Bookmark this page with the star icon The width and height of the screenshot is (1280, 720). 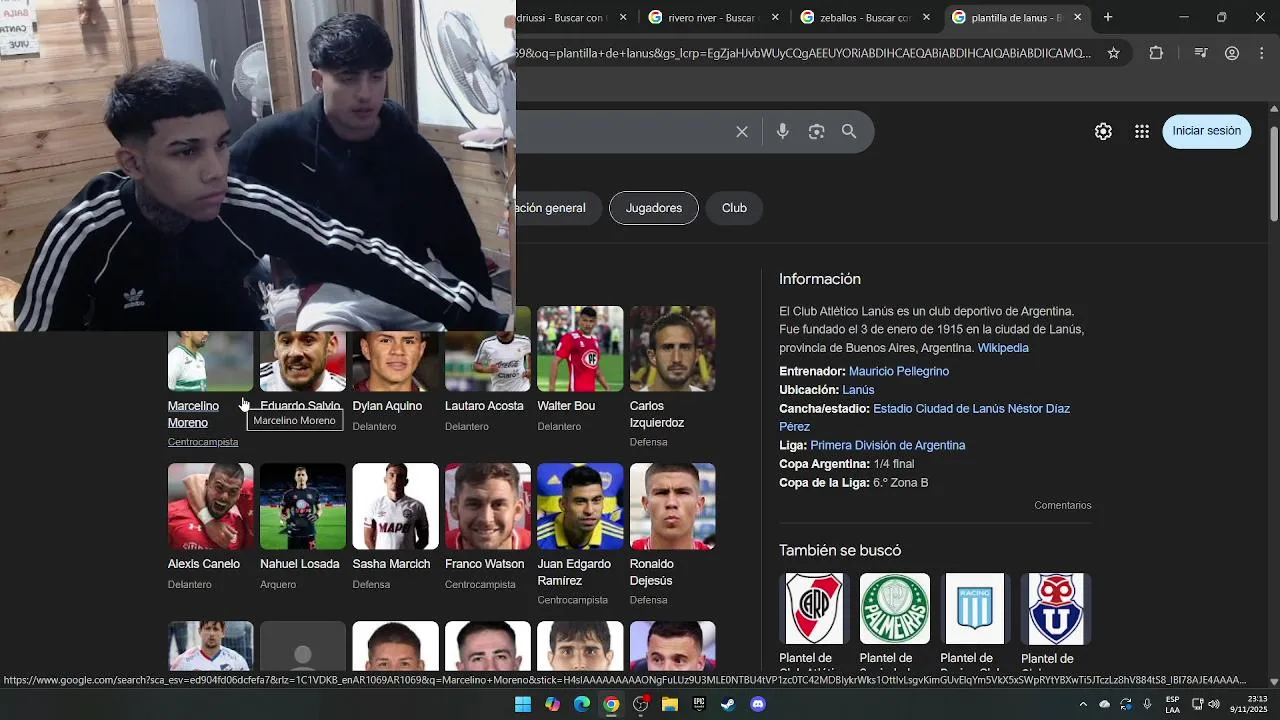click(1113, 53)
